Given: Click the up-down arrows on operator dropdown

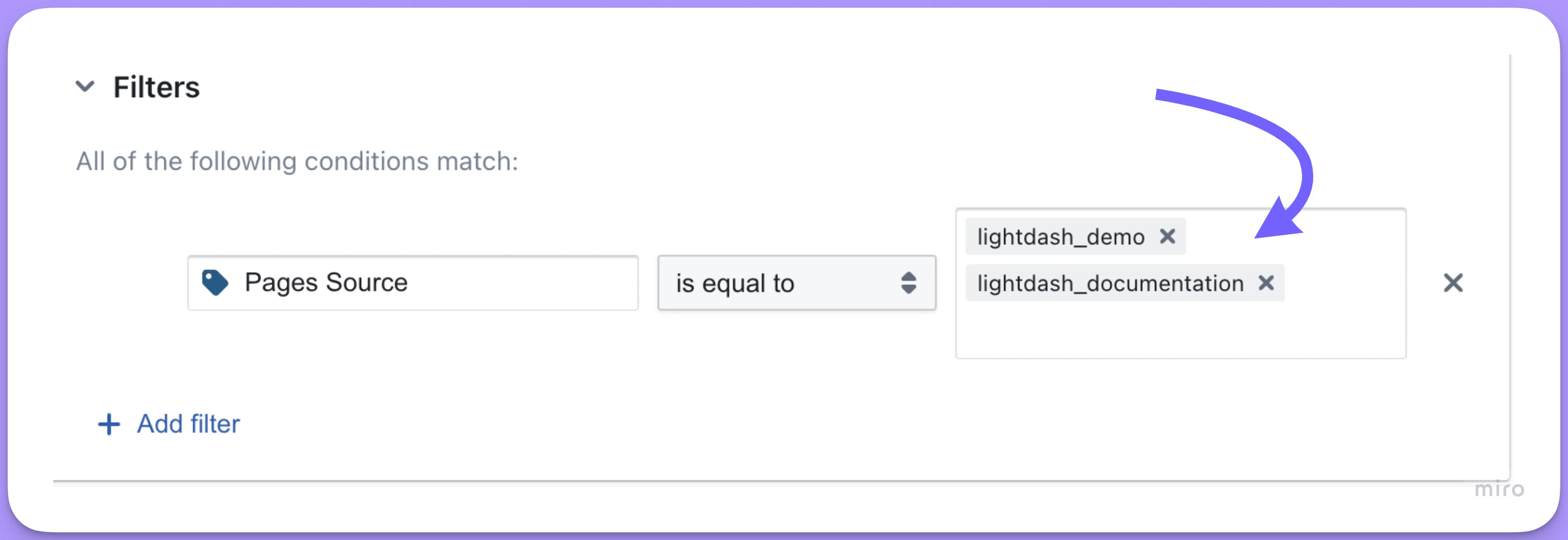Looking at the screenshot, I should 909,283.
